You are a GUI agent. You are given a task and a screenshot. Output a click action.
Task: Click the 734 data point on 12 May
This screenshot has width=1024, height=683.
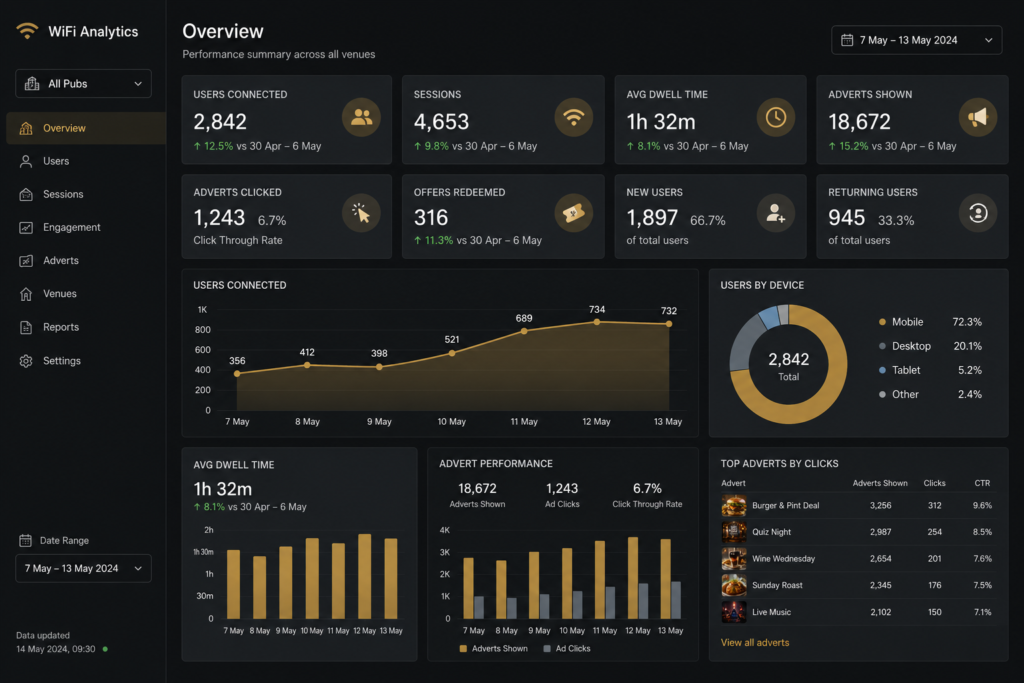click(x=596, y=322)
